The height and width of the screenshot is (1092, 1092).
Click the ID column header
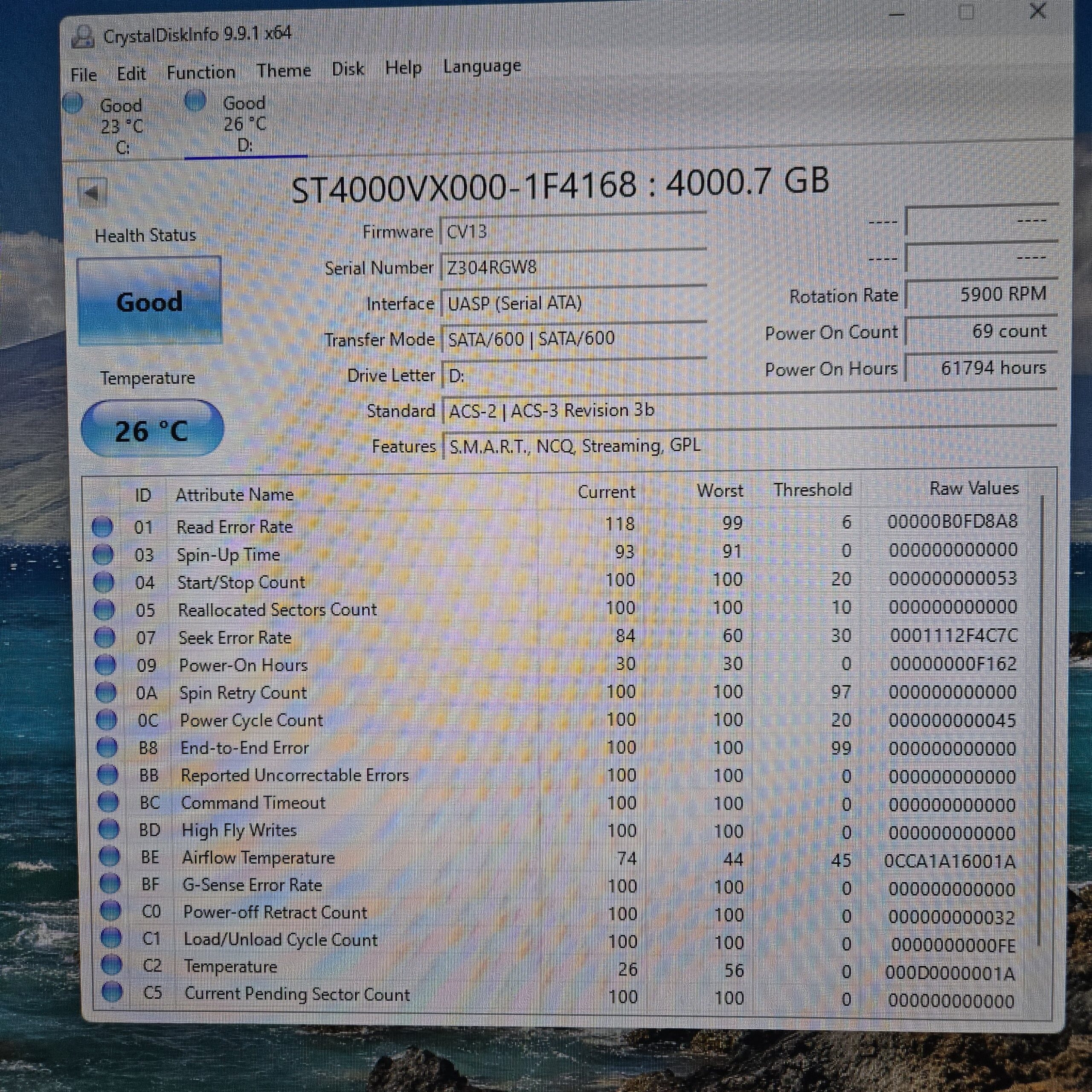pyautogui.click(x=143, y=495)
